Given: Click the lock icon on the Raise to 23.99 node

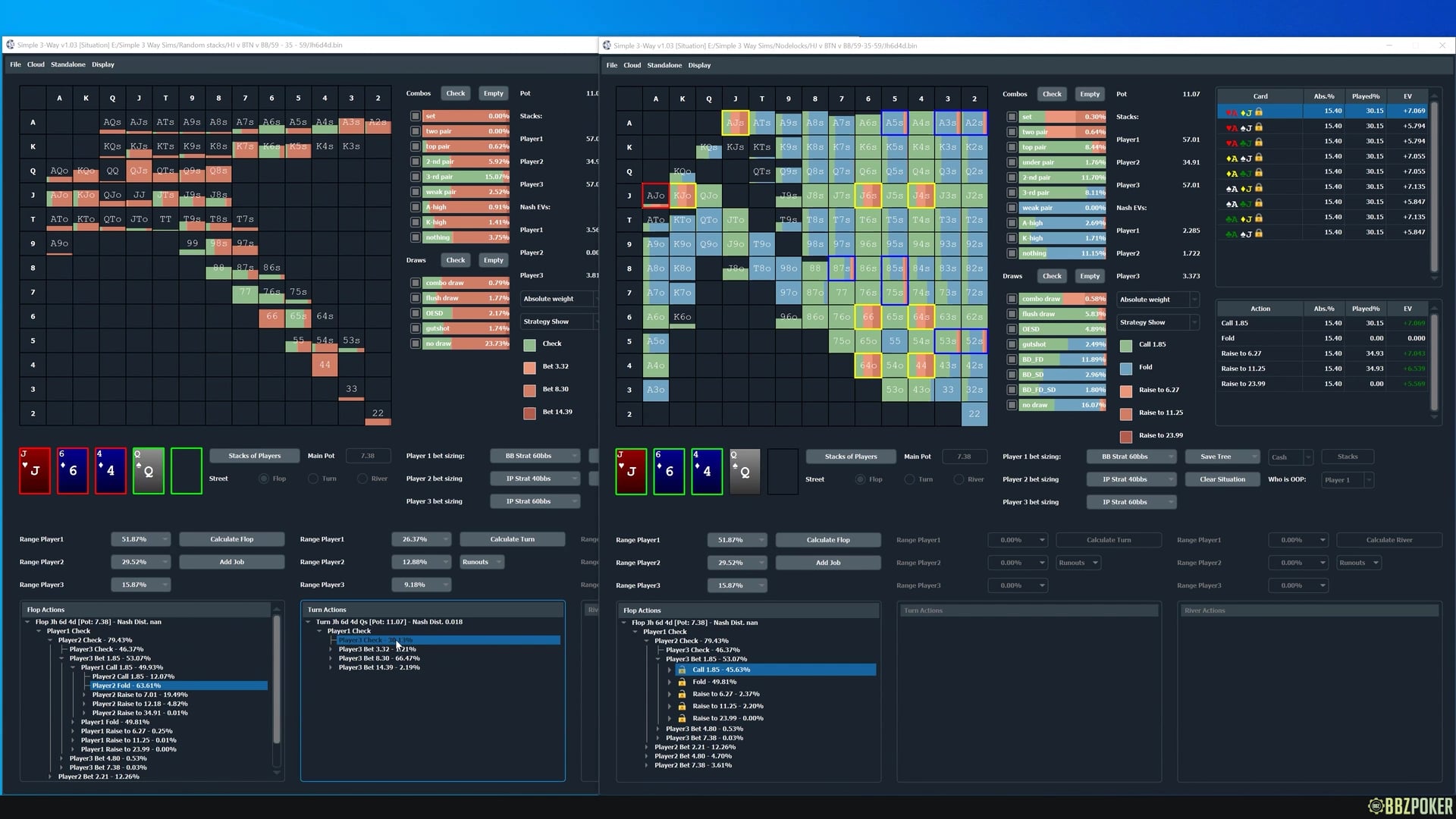Looking at the screenshot, I should tap(682, 718).
